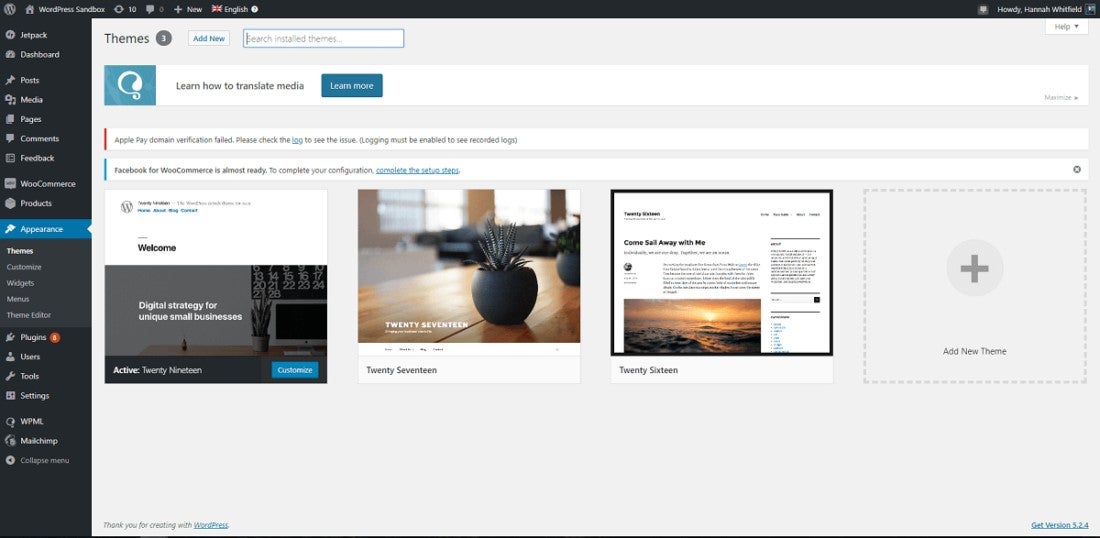Click the Users sidebar icon
This screenshot has height=538, width=1100.
10,356
